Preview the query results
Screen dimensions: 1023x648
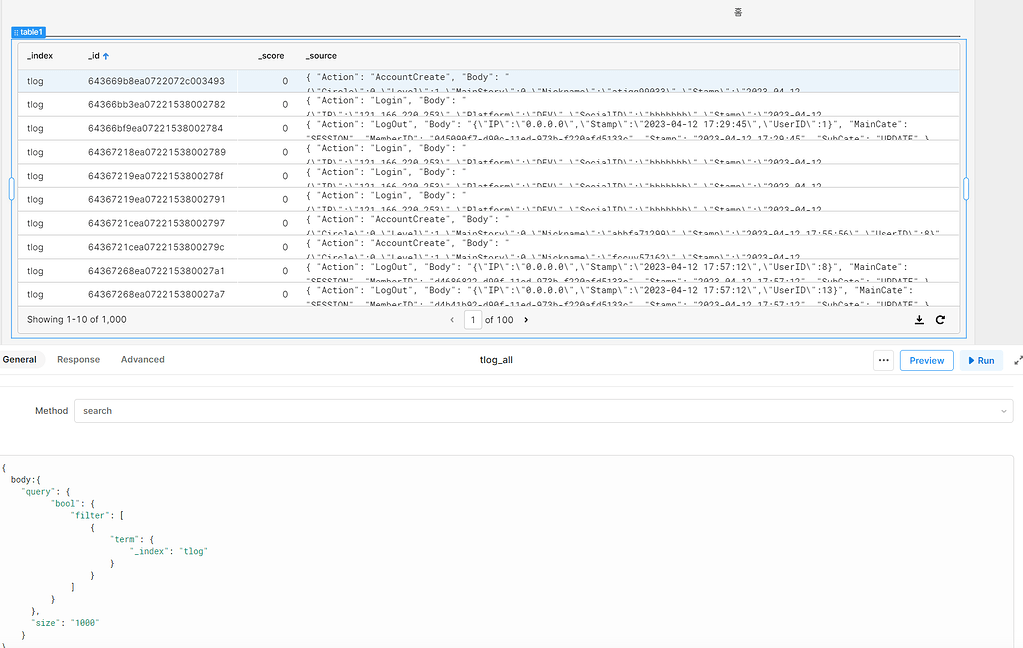coord(926,360)
